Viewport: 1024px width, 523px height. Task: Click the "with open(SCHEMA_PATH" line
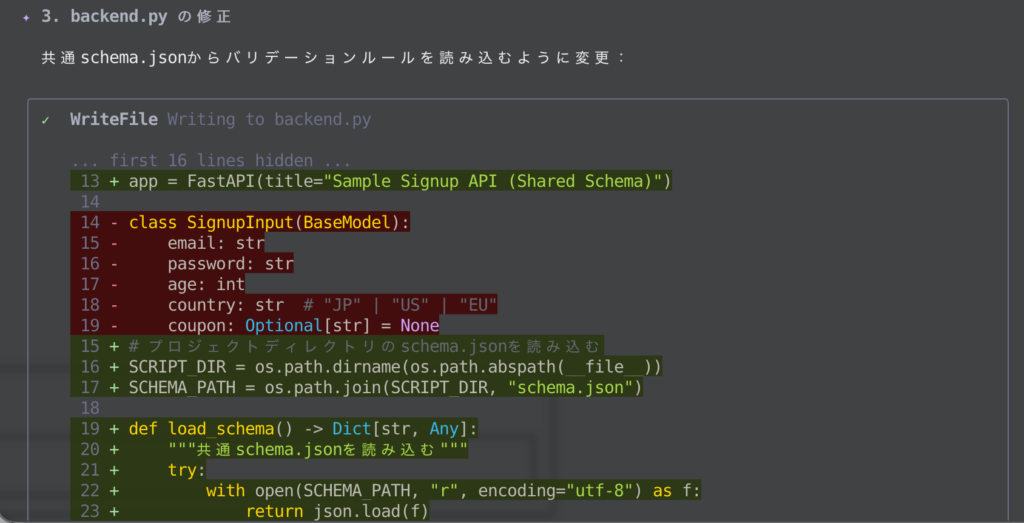[x=453, y=491]
